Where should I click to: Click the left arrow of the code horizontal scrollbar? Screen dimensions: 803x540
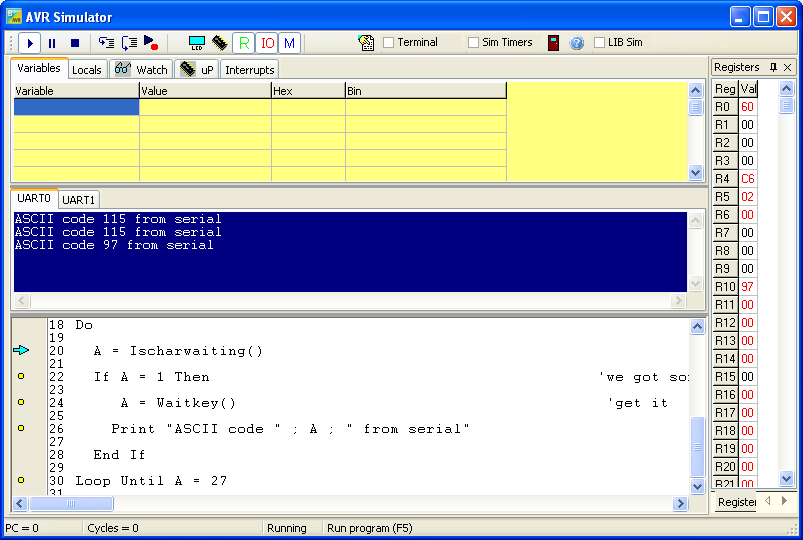(x=20, y=504)
